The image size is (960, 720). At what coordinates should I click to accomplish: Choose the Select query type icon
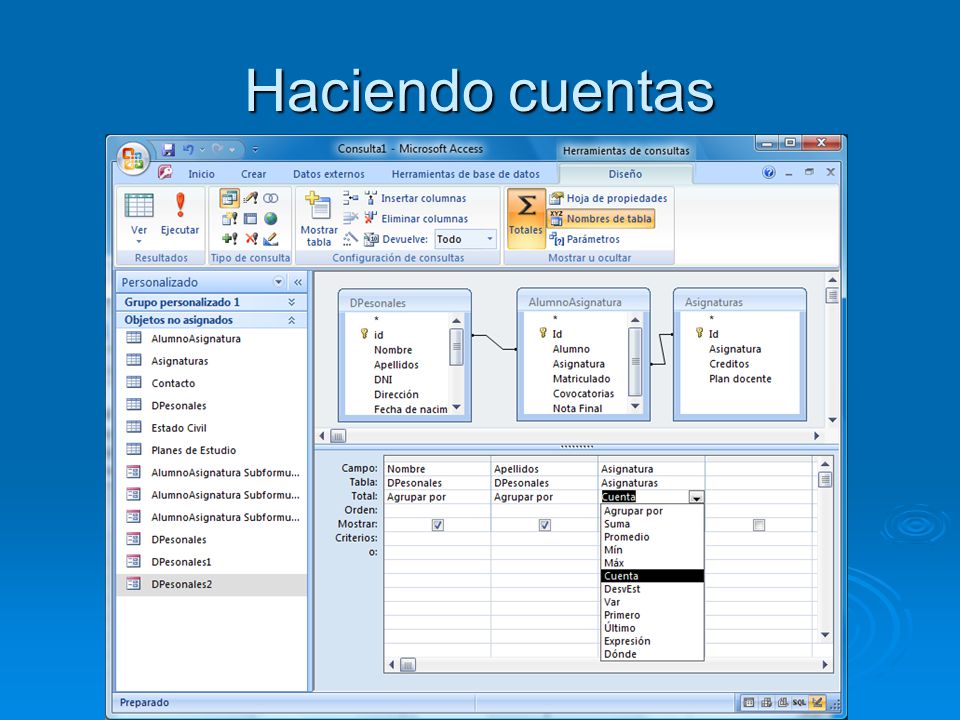pyautogui.click(x=230, y=198)
